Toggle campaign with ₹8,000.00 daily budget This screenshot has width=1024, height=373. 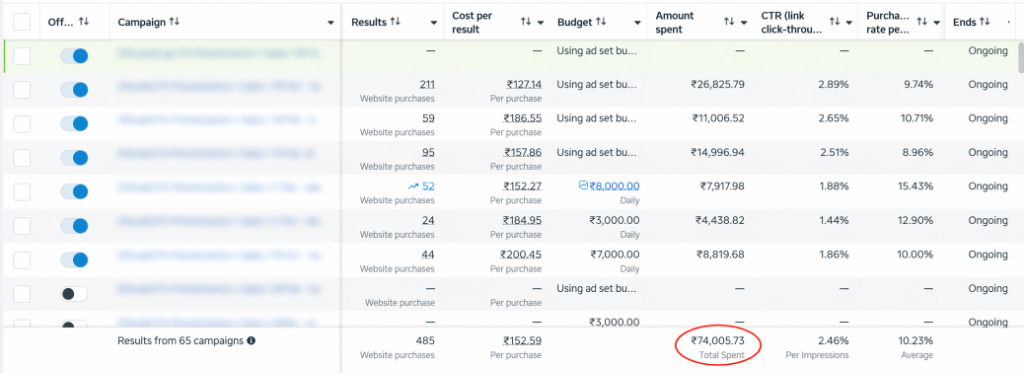[74, 191]
